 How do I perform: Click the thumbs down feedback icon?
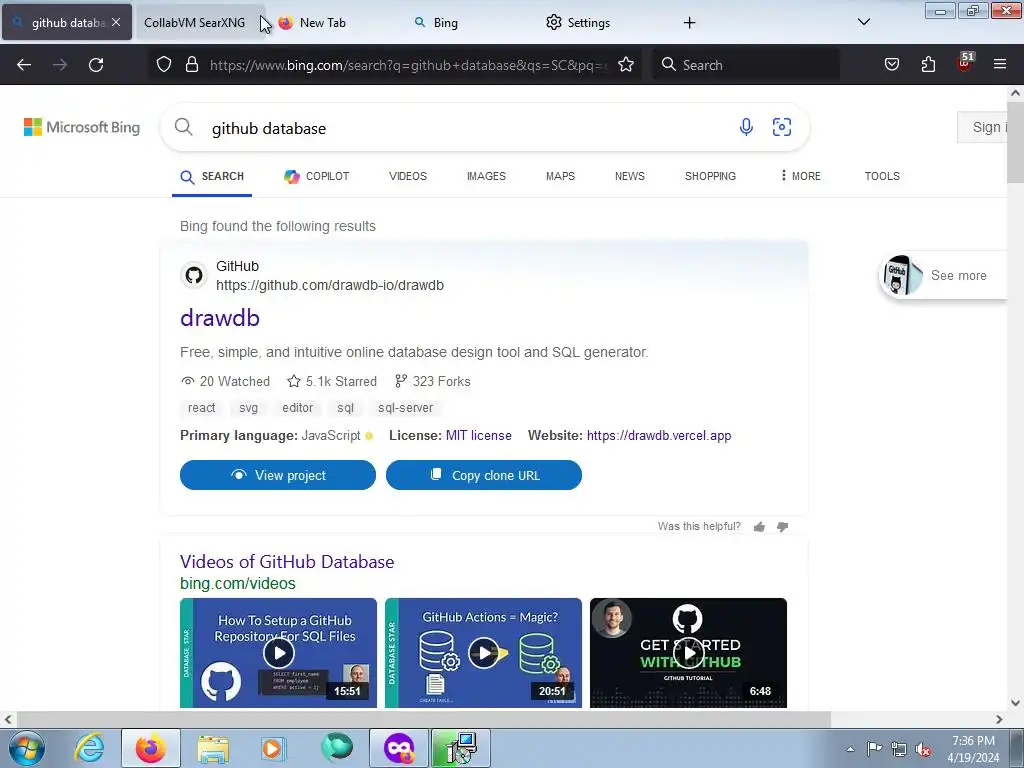tap(782, 527)
